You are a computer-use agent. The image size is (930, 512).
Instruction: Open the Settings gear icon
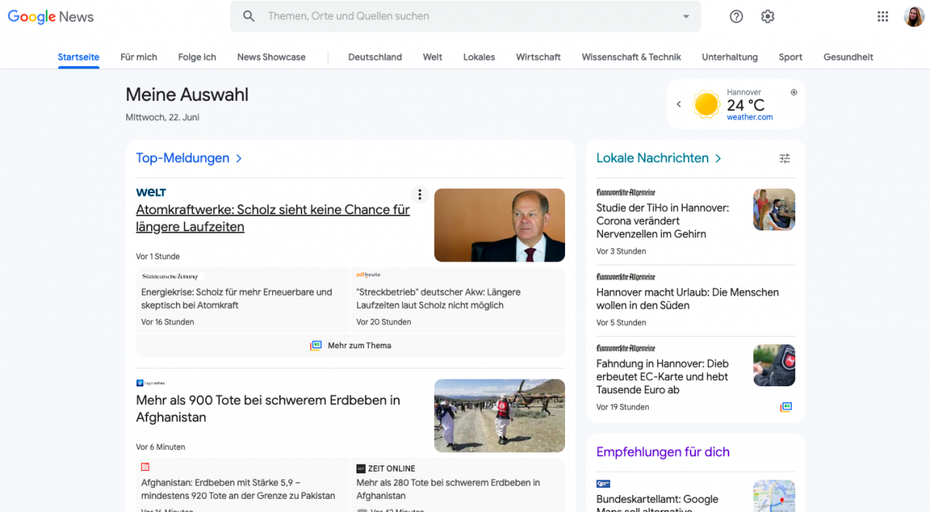click(767, 17)
